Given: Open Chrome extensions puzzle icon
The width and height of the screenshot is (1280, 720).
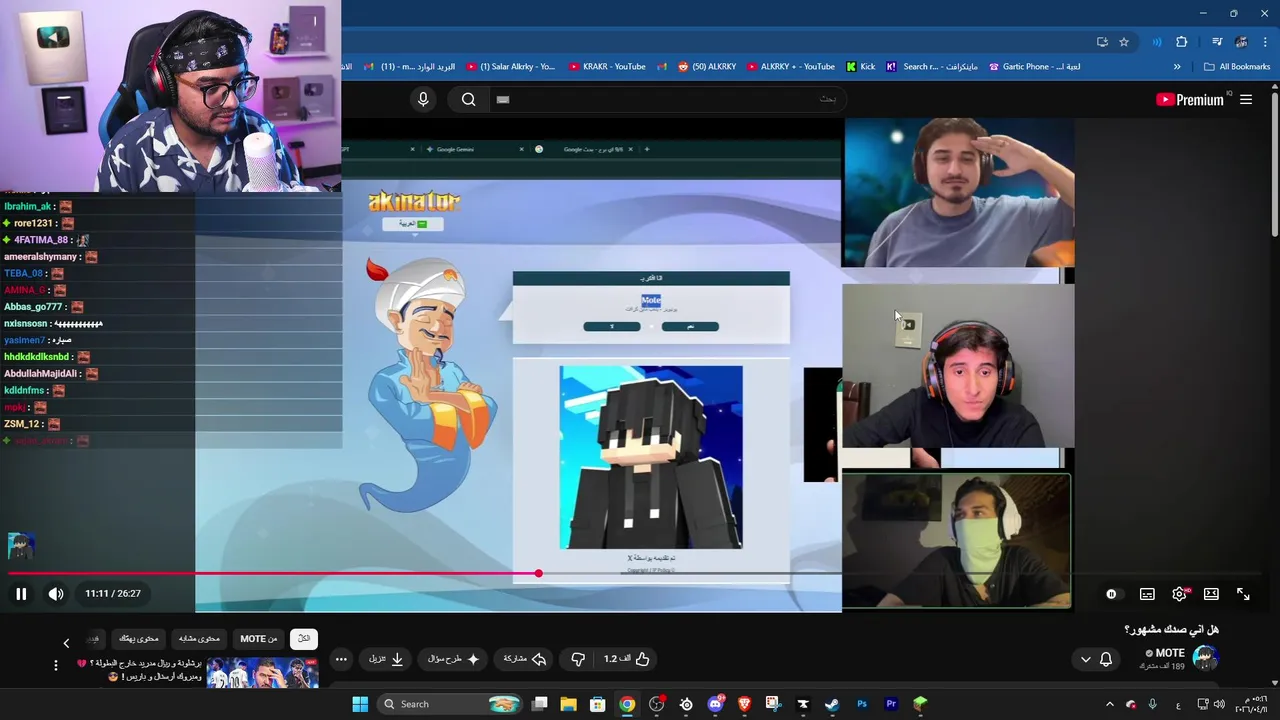Looking at the screenshot, I should (x=1181, y=42).
